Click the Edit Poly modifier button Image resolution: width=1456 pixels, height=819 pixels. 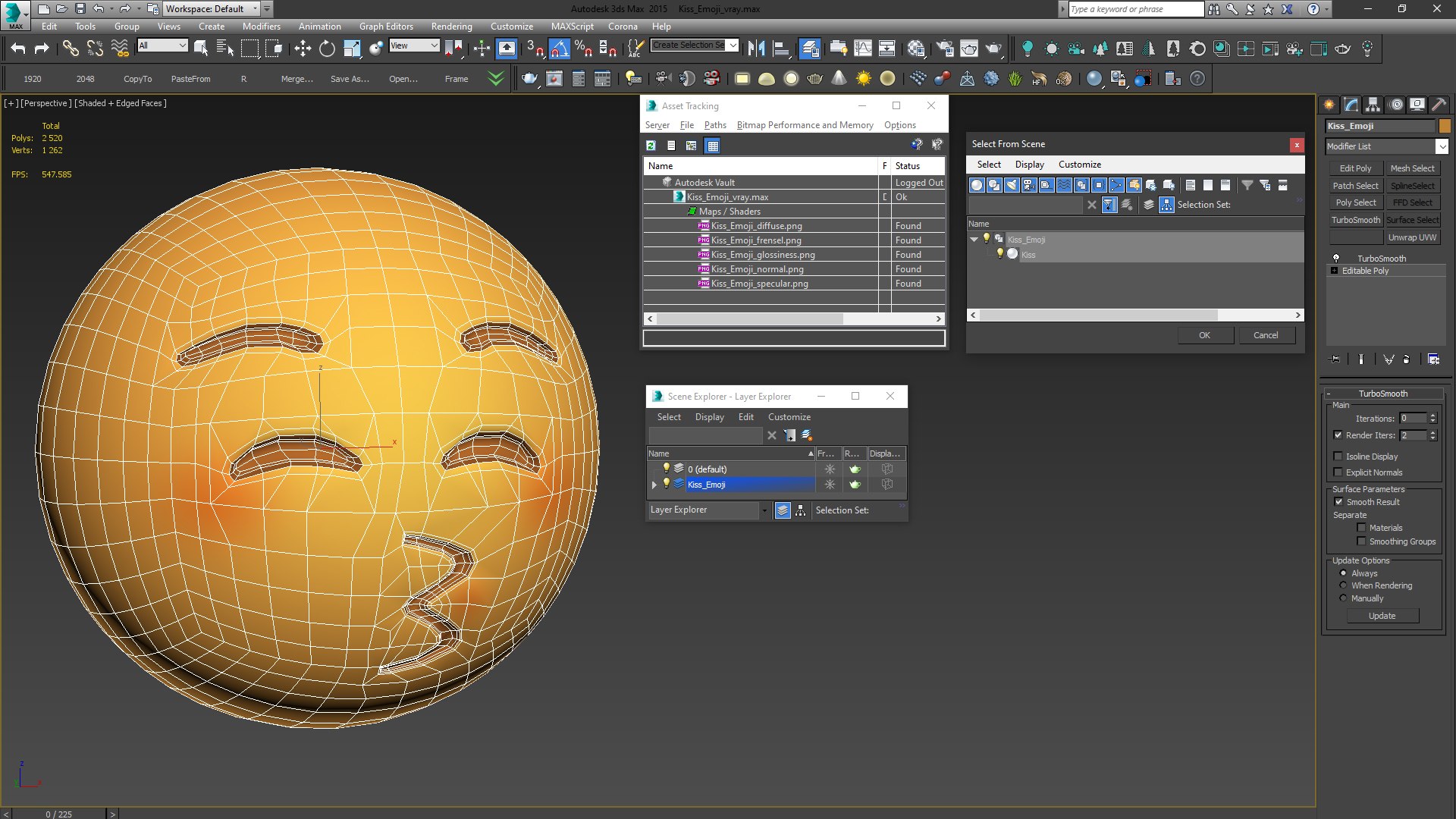pos(1355,168)
